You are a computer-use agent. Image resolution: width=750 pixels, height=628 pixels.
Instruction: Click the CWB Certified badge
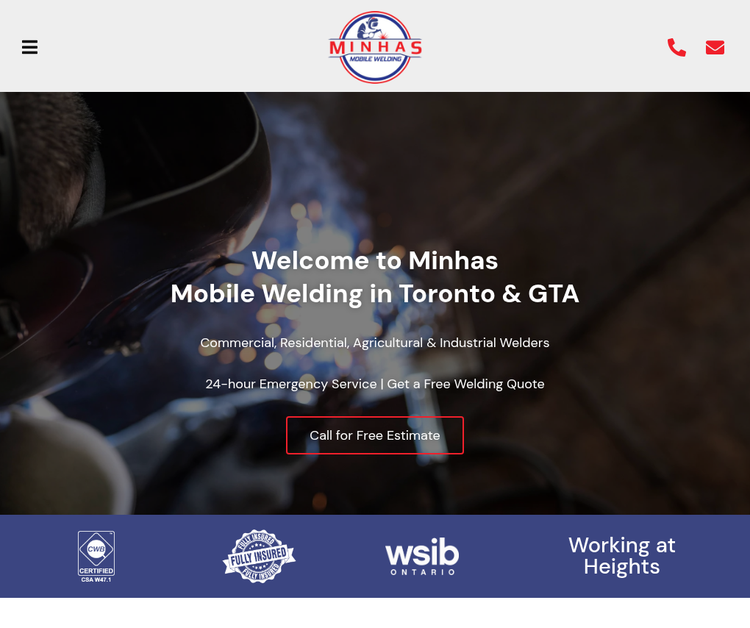click(x=96, y=556)
